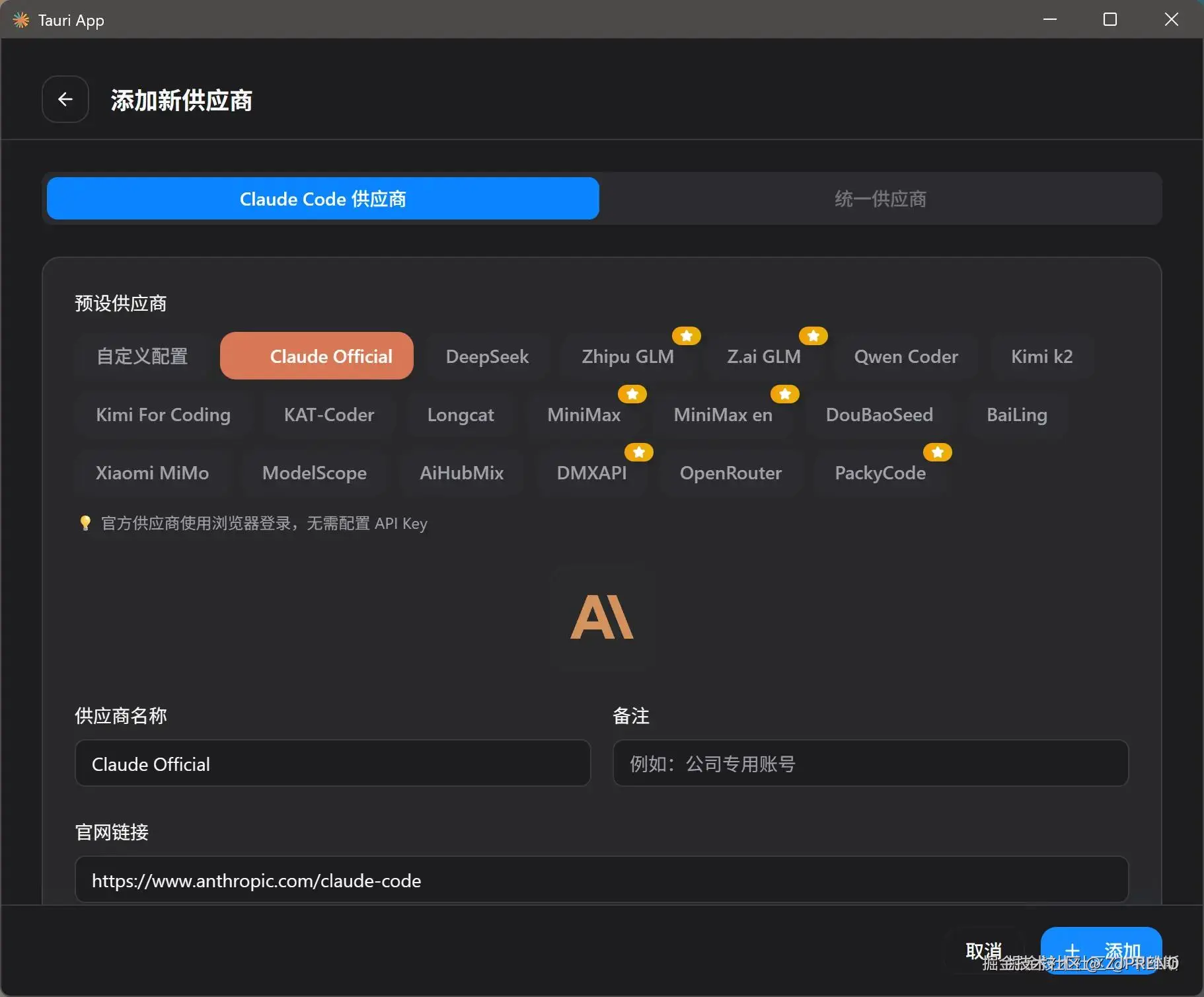Focus the 供应商名称 input field

coord(333,764)
